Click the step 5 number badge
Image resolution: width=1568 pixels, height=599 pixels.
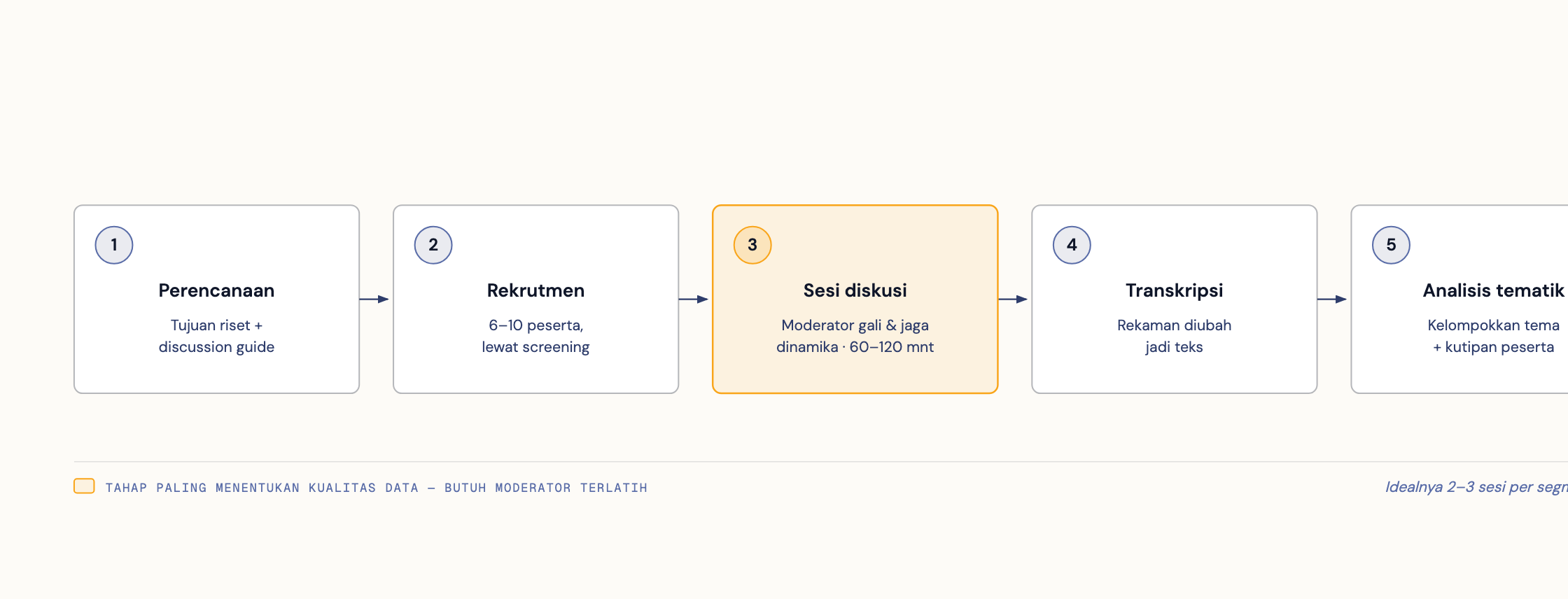click(1391, 245)
